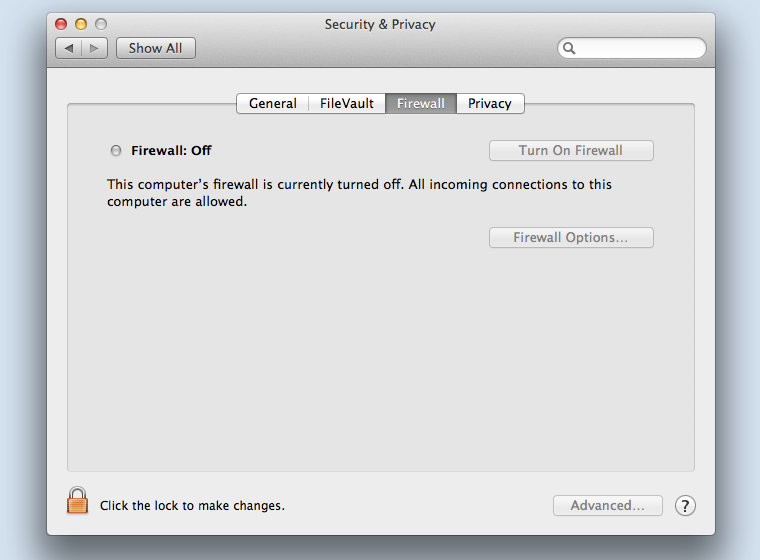This screenshot has height=560, width=760.
Task: Click the padlock icon to unlock settings
Action: [x=78, y=500]
